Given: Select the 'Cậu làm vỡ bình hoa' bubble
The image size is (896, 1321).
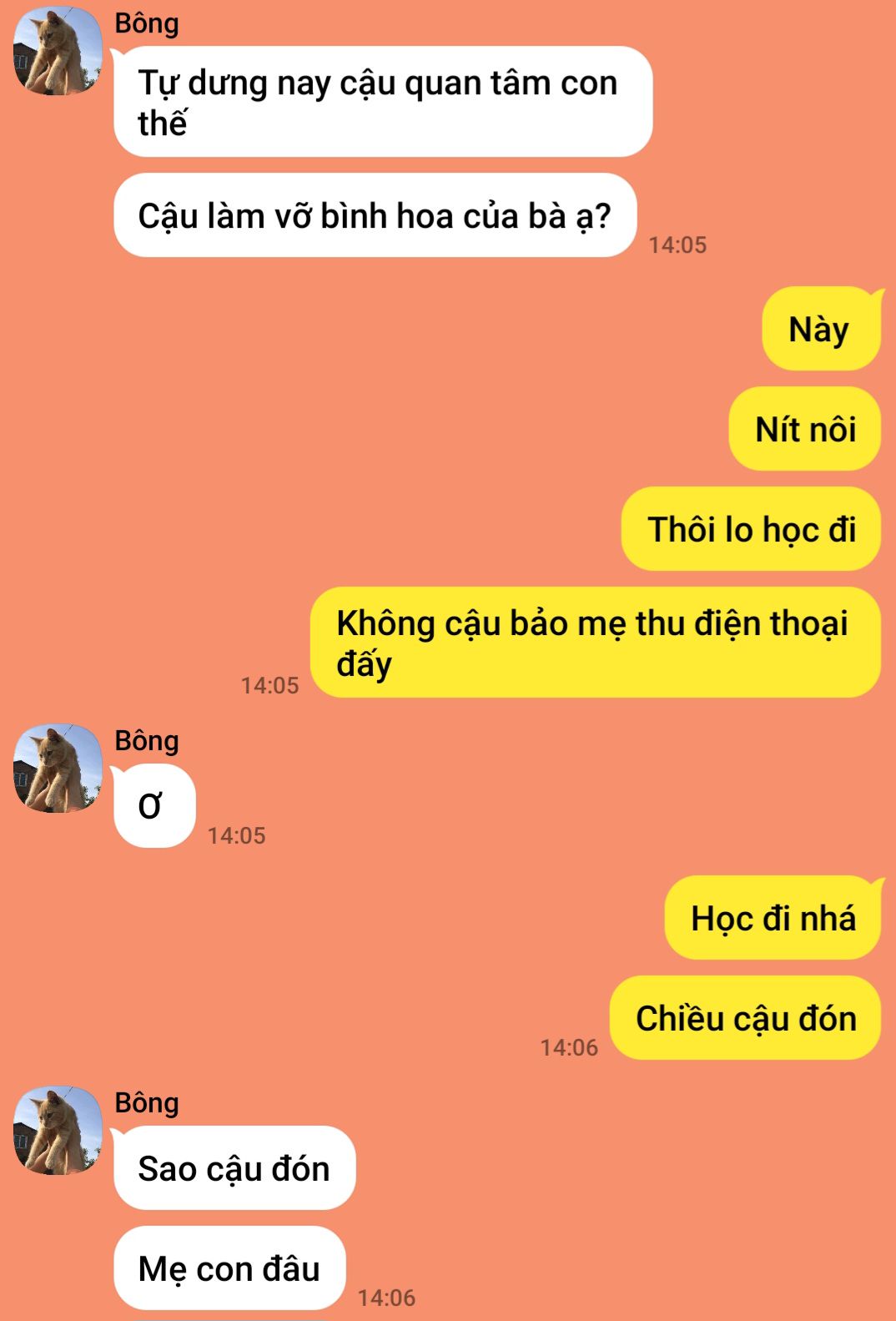Looking at the screenshot, I should (375, 215).
